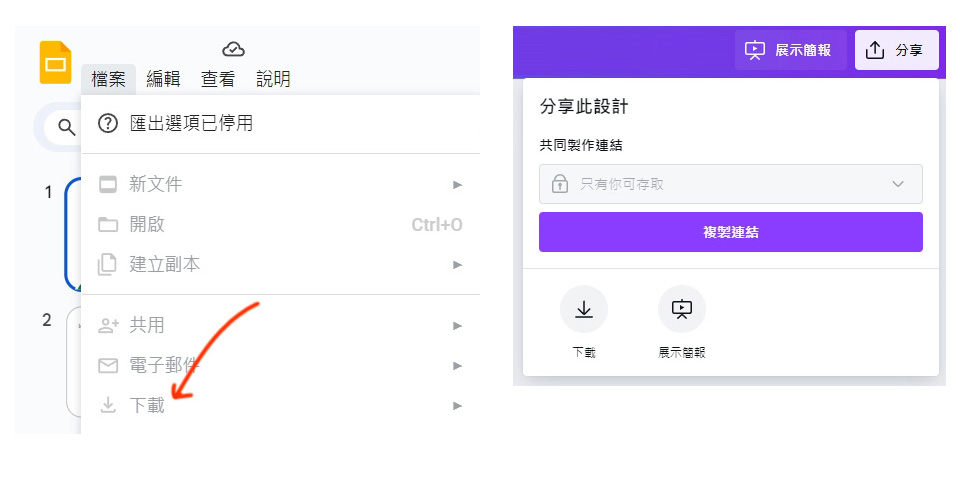Expand the 新文件 submenu arrow
Image resolution: width=960 pixels, height=480 pixels.
tap(457, 185)
